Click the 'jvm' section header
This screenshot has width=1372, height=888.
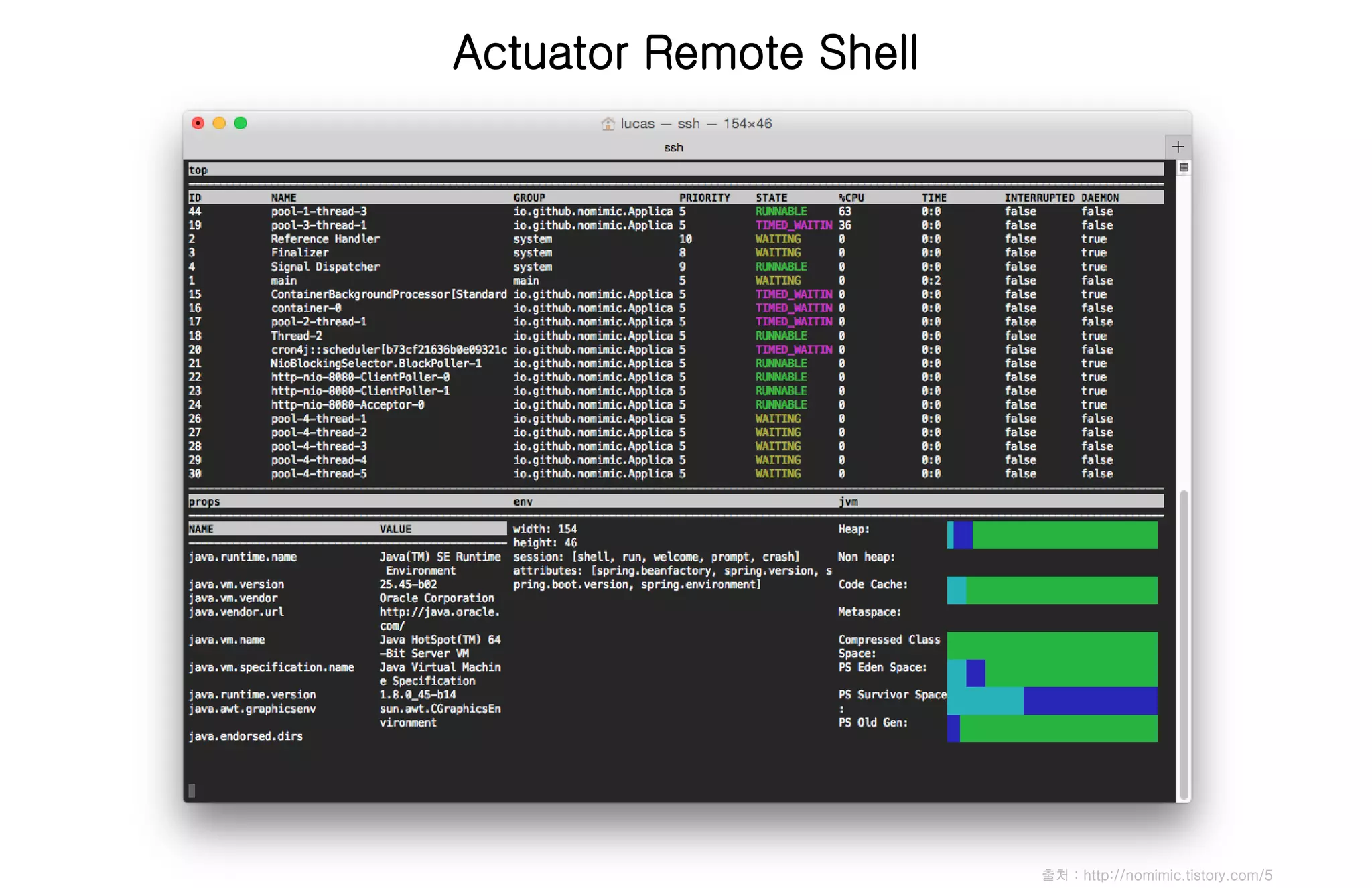[848, 502]
